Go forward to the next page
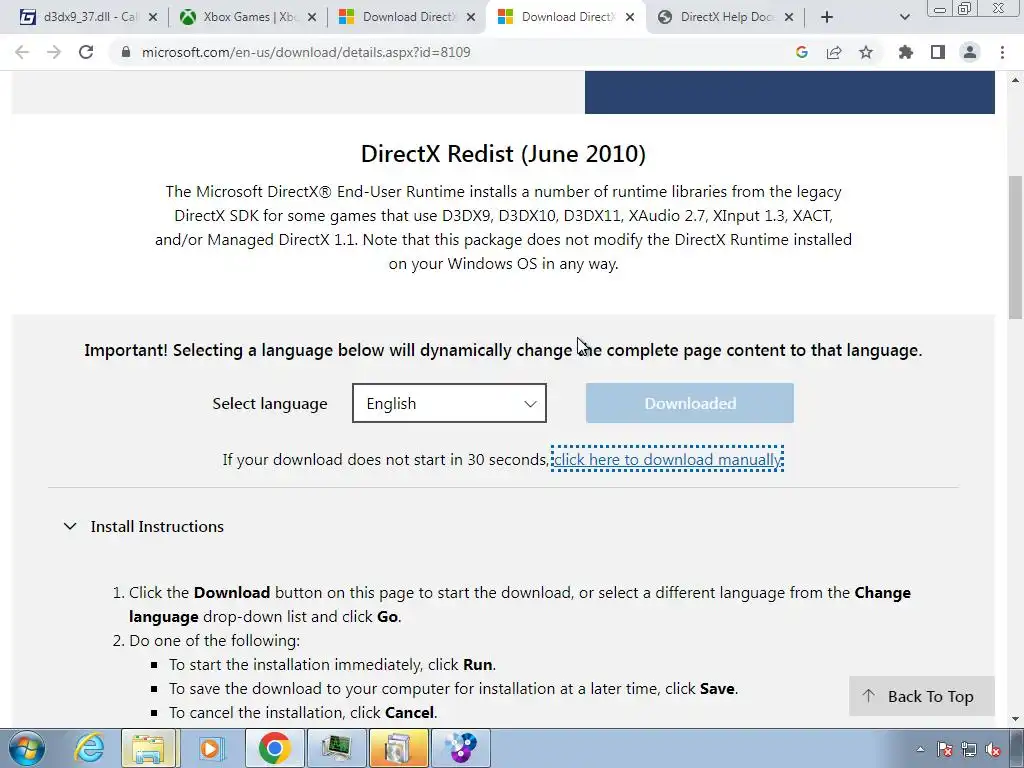Viewport: 1024px width, 768px height. 54,52
